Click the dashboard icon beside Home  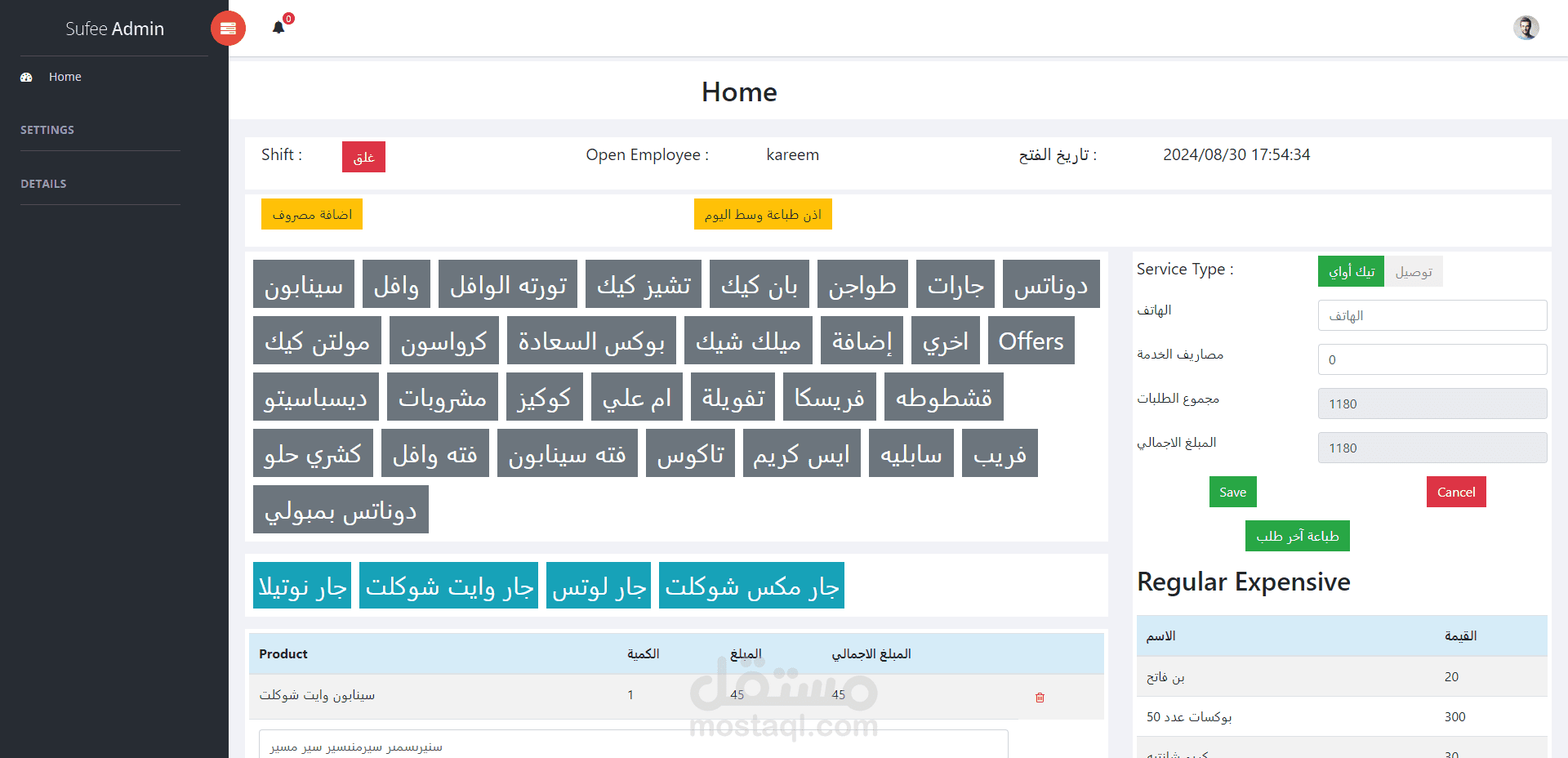(27, 77)
